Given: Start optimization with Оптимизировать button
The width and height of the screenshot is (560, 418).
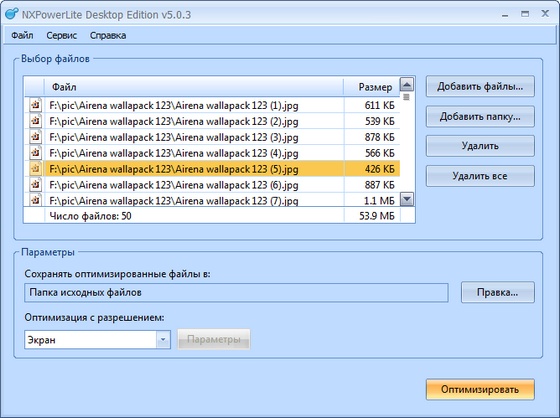Looking at the screenshot, I should tap(480, 389).
